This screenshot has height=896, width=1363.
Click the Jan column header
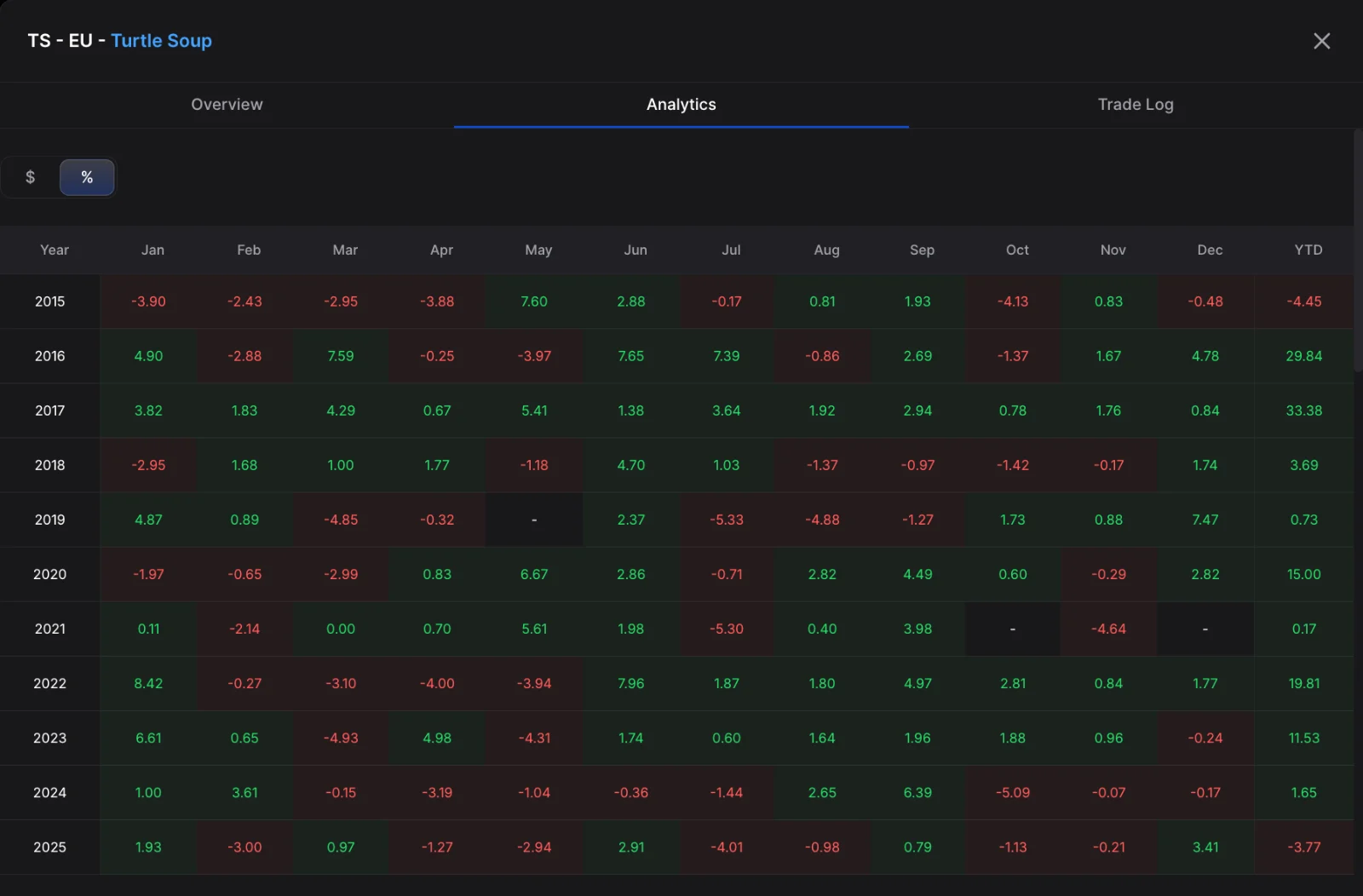click(152, 250)
